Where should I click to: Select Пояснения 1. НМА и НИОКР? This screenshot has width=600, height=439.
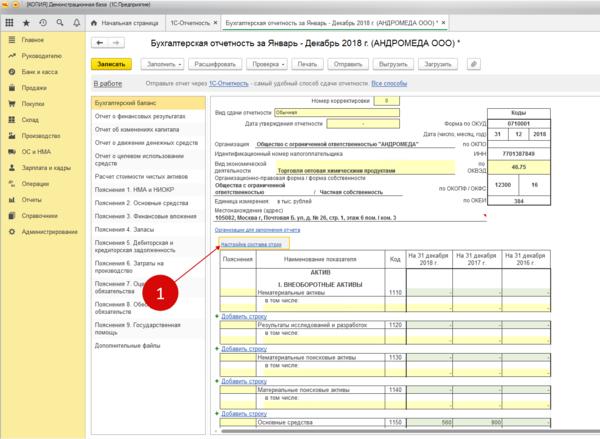click(x=148, y=190)
